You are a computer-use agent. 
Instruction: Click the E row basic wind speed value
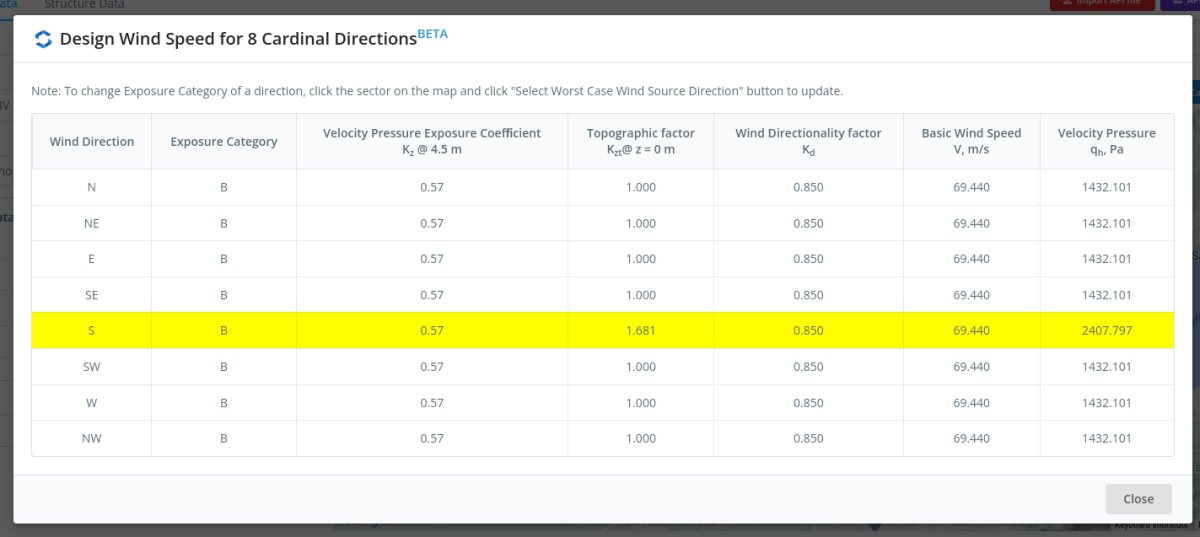(971, 259)
